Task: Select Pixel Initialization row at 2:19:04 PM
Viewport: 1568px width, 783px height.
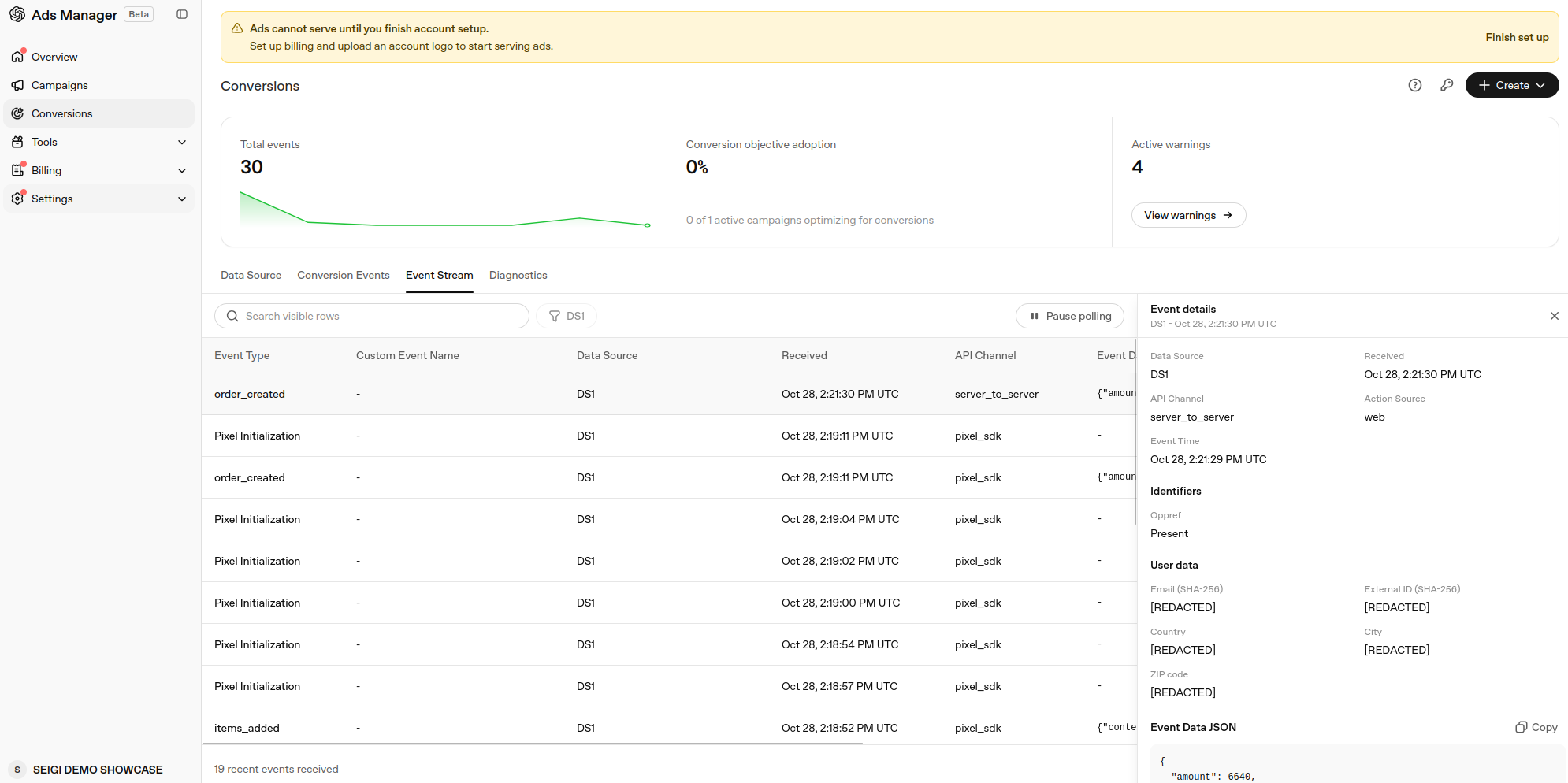Action: tap(669, 519)
